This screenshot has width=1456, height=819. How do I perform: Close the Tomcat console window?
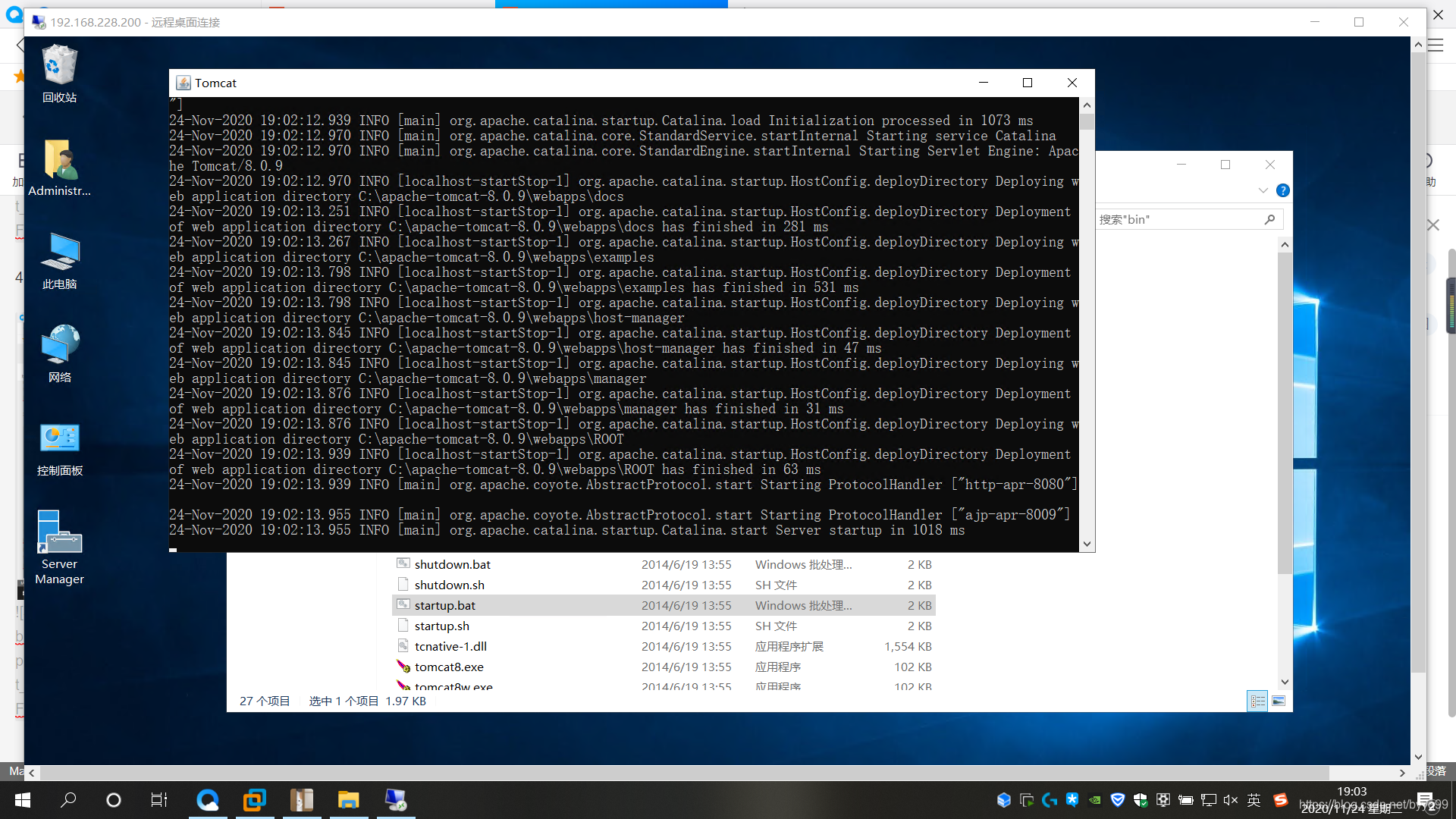(1072, 83)
